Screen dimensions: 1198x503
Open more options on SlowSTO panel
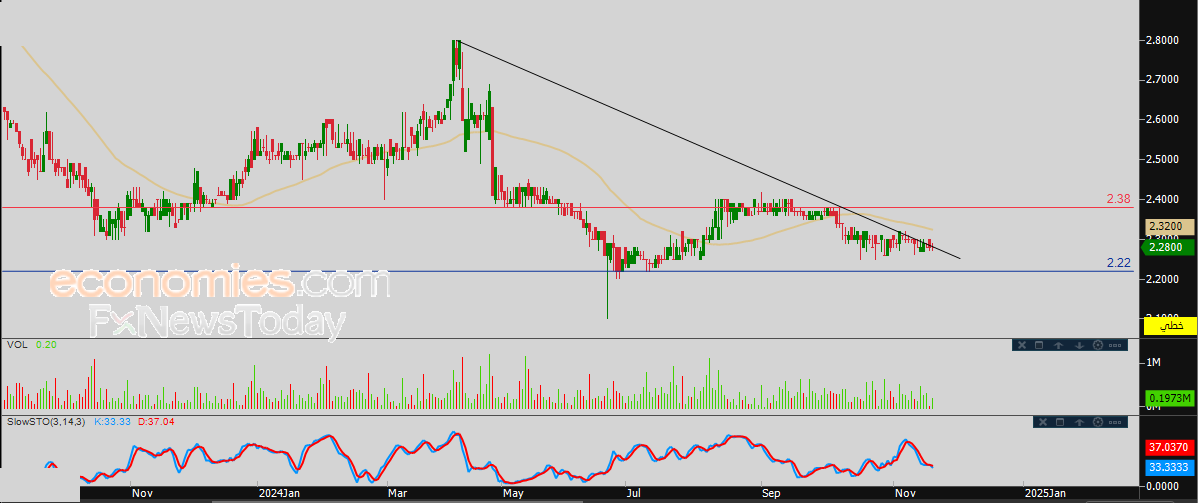point(1115,422)
